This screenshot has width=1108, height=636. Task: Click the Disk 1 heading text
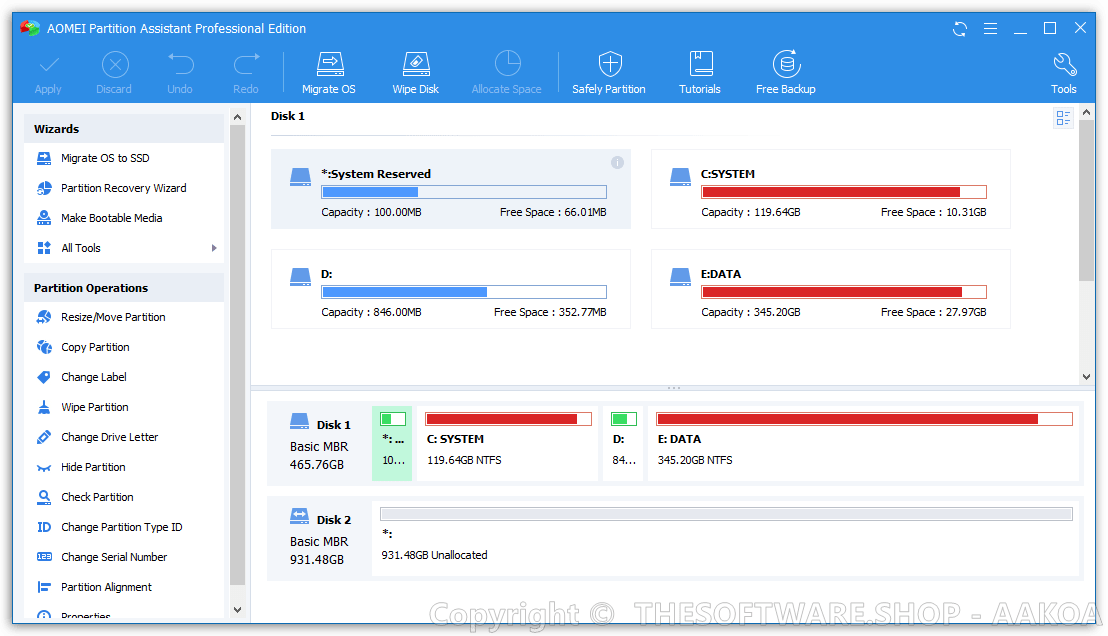[288, 116]
